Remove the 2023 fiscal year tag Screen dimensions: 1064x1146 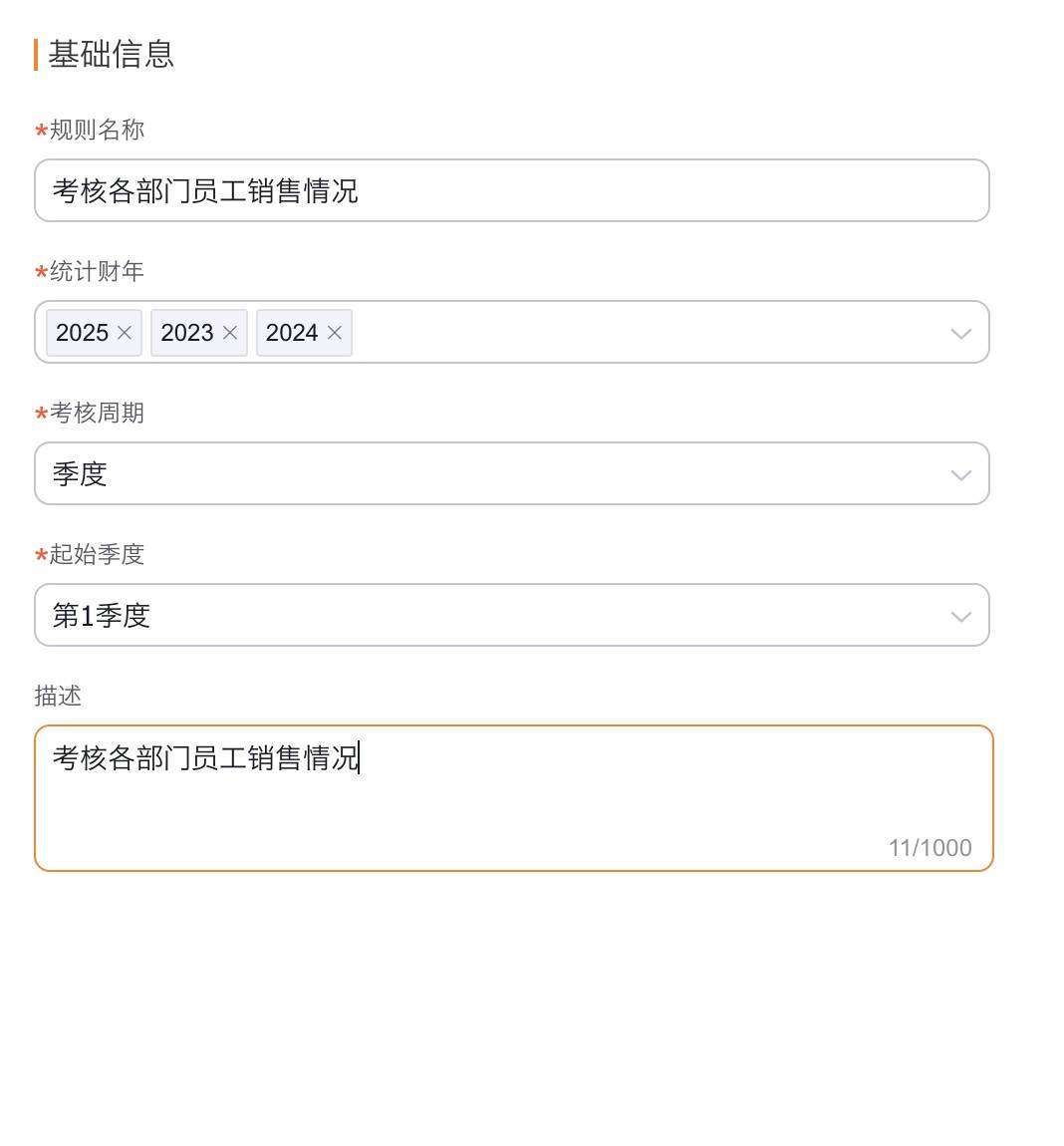click(230, 333)
